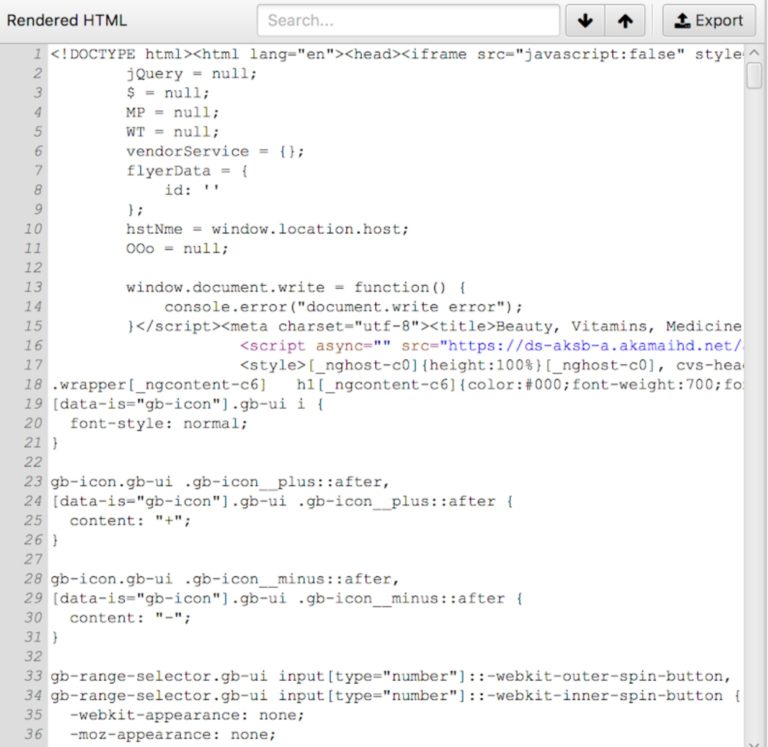
Task: Place cursor on font-style: normal line
Action: click(158, 423)
